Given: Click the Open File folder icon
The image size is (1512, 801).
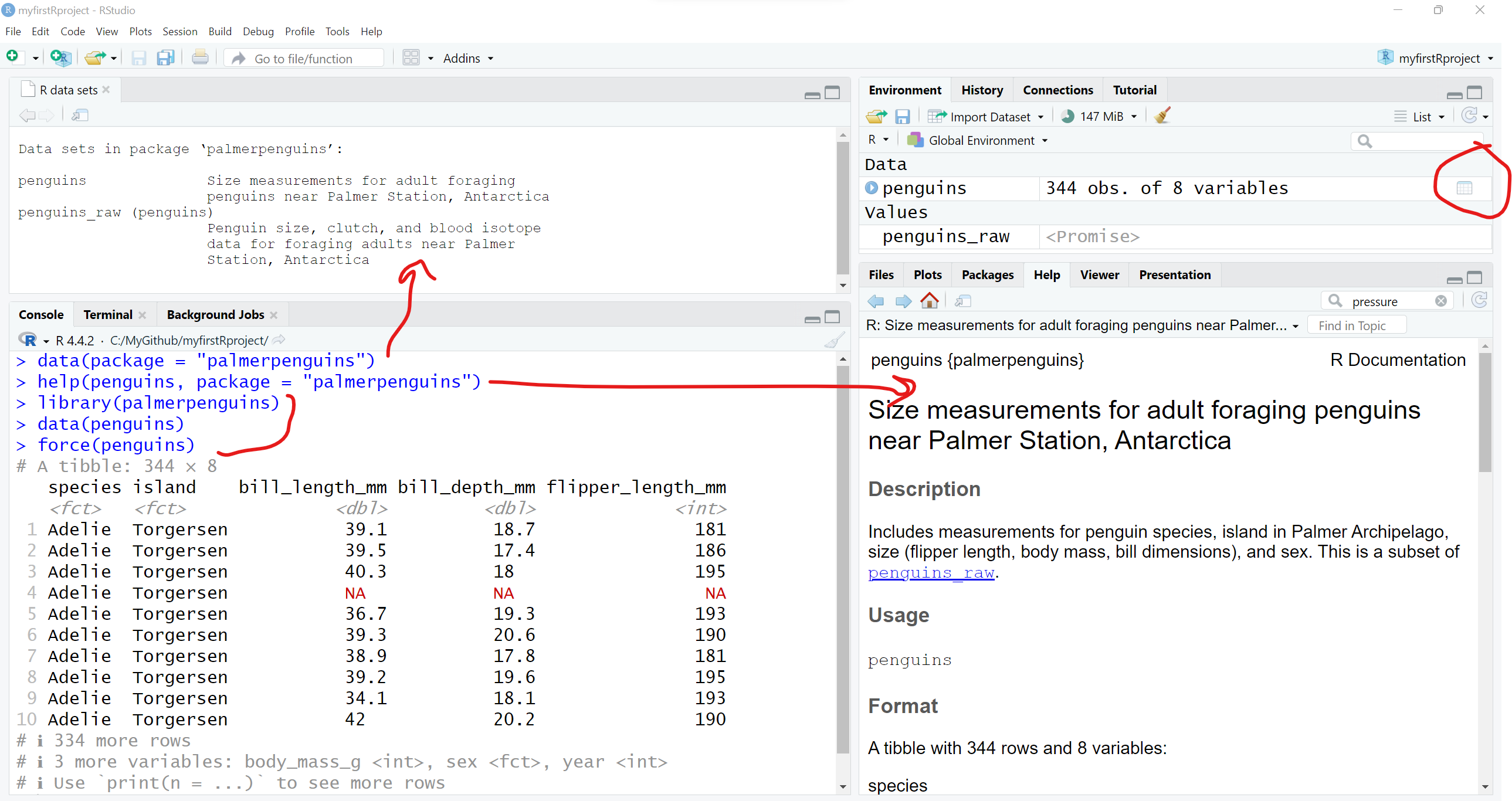Looking at the screenshot, I should point(95,57).
